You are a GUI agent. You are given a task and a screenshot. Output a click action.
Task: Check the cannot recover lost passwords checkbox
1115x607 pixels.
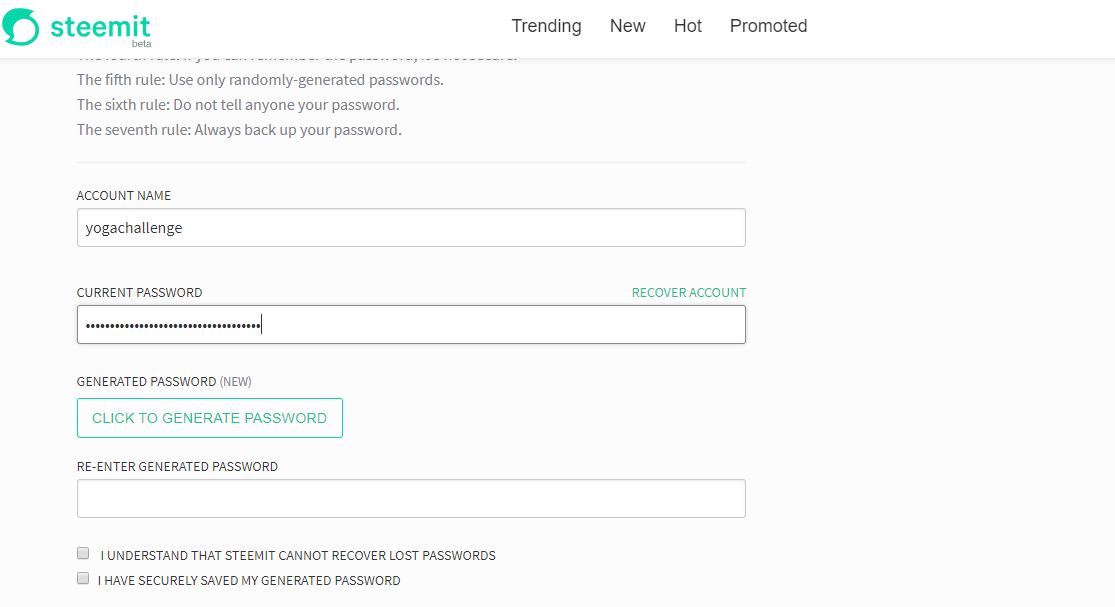click(x=83, y=553)
